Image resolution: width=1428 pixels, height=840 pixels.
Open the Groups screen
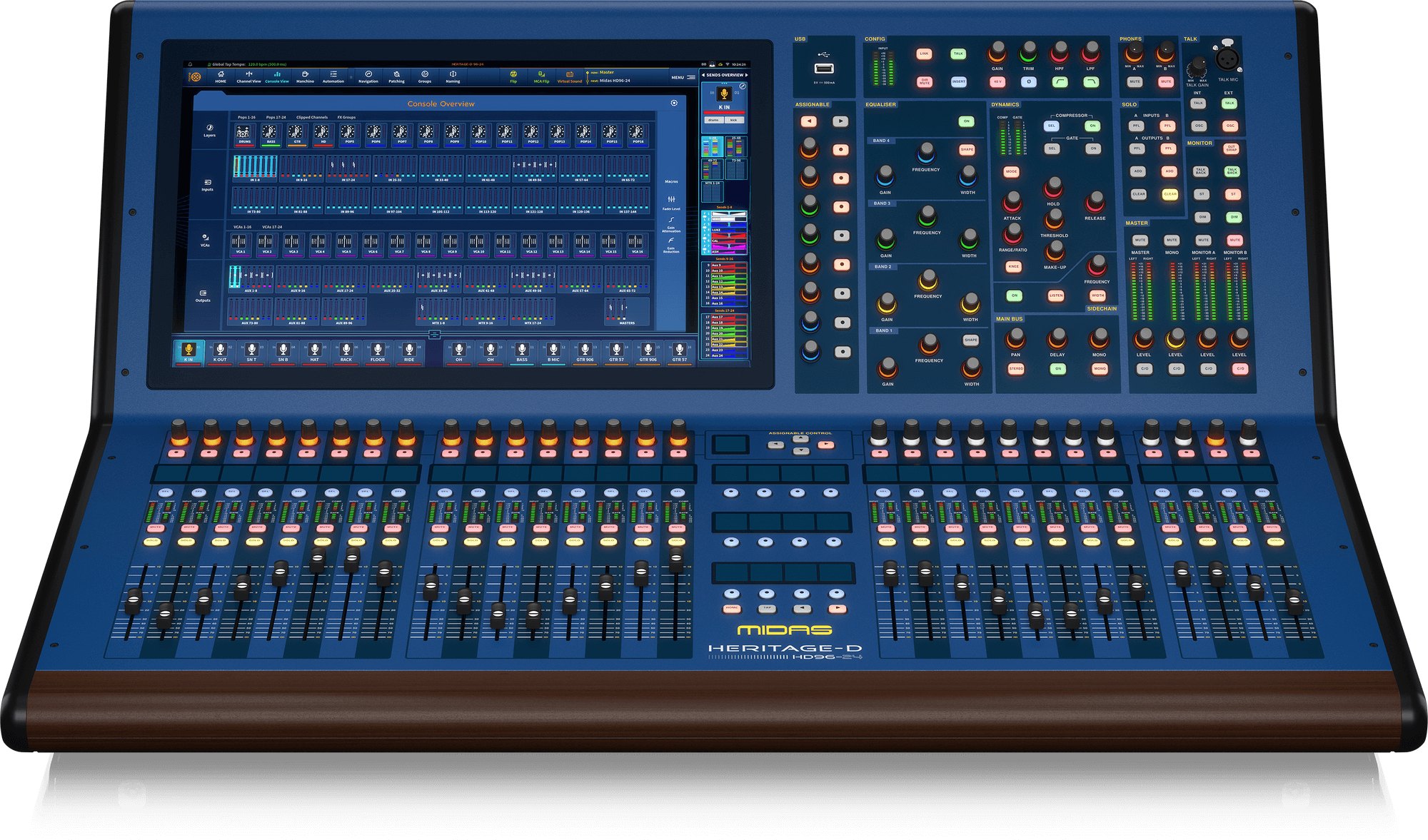(x=425, y=79)
